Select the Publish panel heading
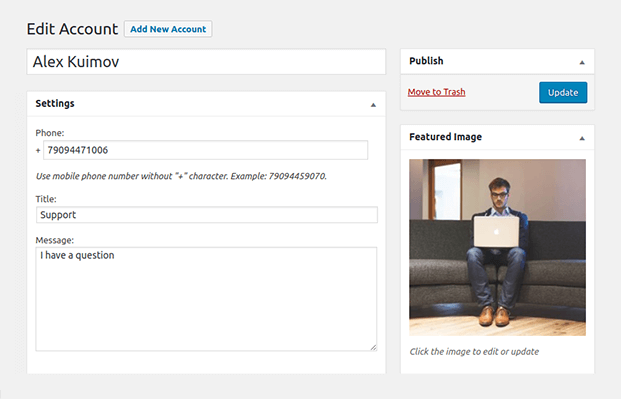The height and width of the screenshot is (399, 621). [426, 61]
